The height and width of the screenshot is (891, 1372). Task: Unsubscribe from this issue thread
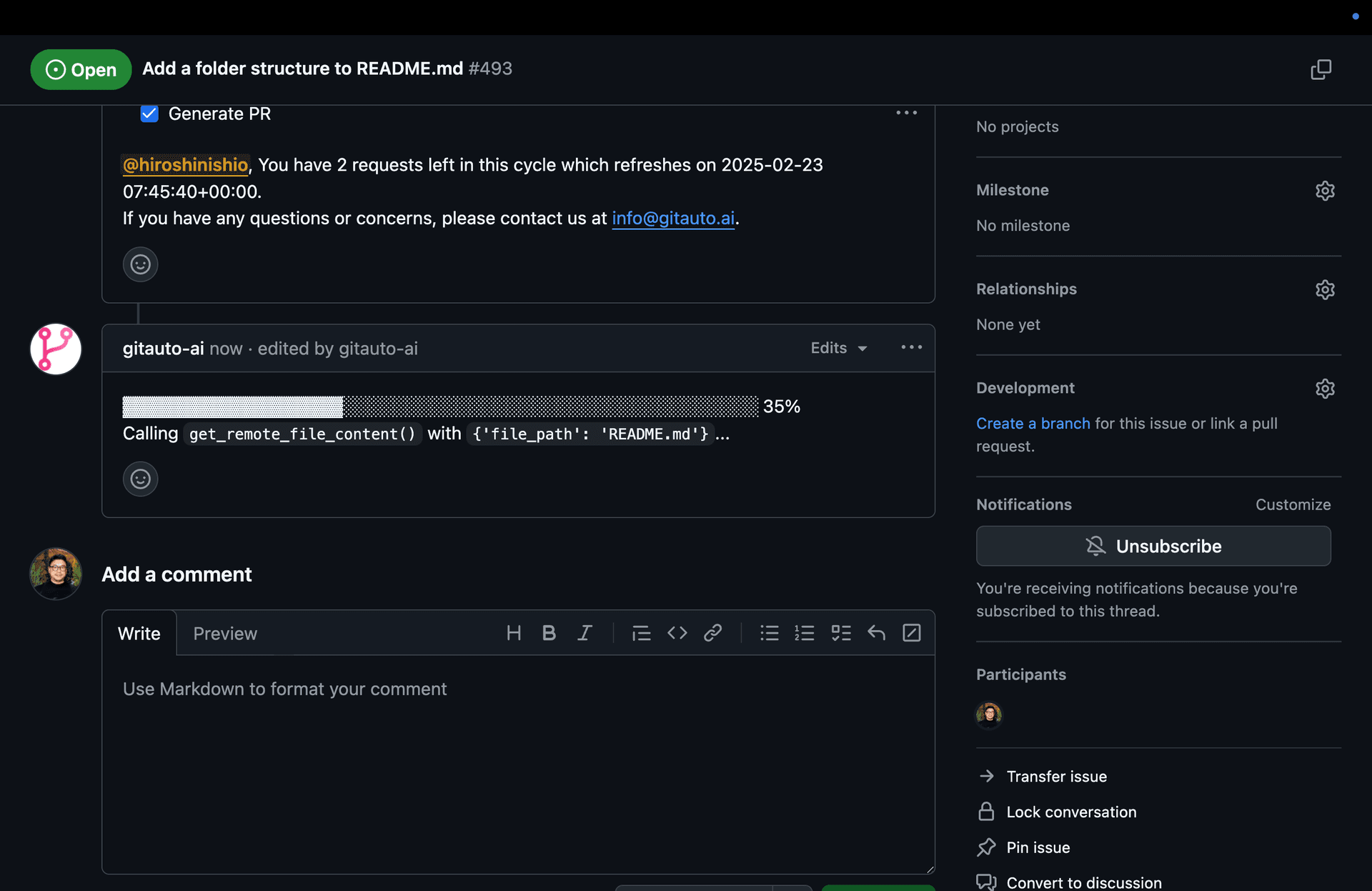[1153, 546]
